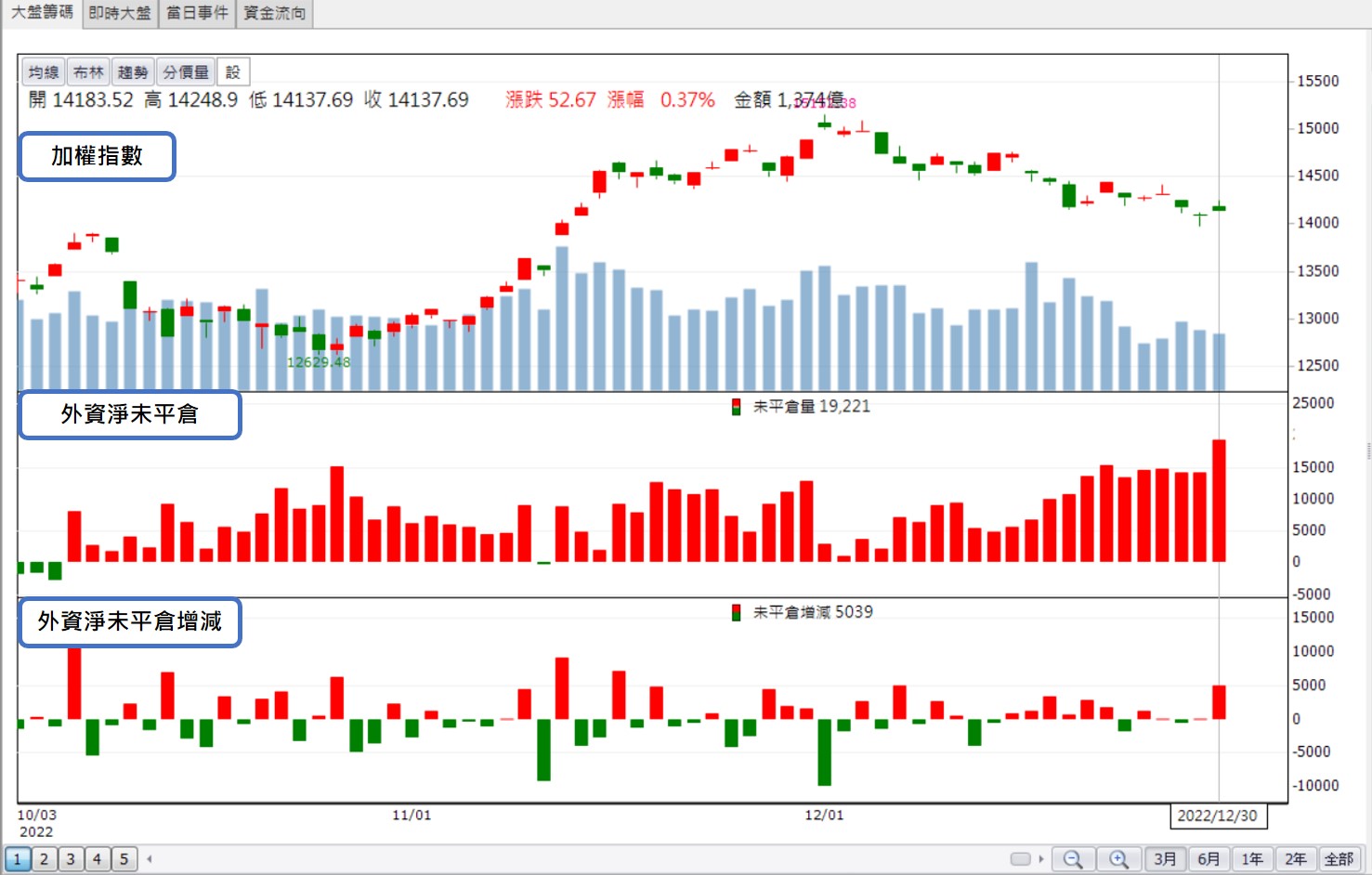The height and width of the screenshot is (875, 1372).
Task: Open the 資金流向 tab
Action: [x=275, y=13]
